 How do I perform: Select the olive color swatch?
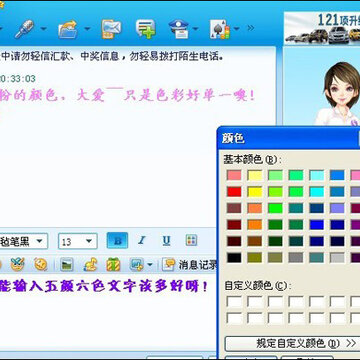[x=255, y=258]
